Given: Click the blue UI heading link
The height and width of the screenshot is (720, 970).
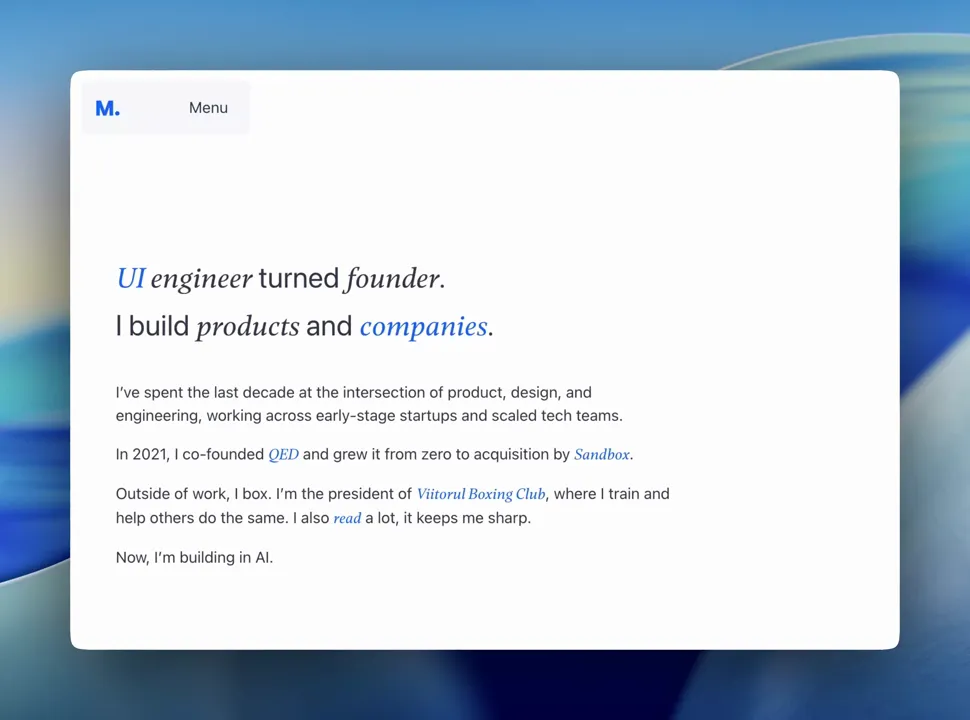Looking at the screenshot, I should coord(131,278).
